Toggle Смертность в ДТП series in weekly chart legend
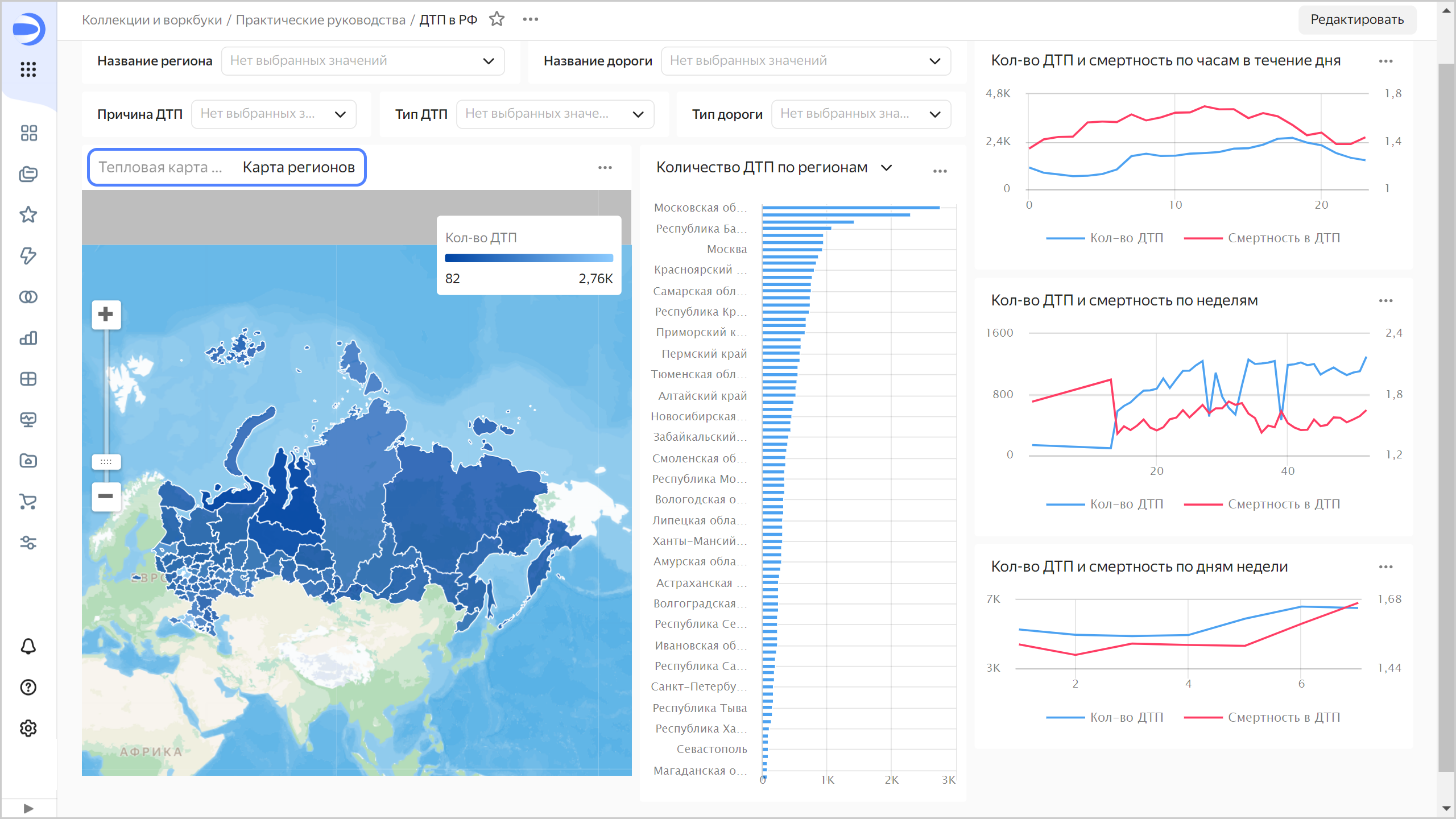The image size is (1456, 819). (x=1283, y=504)
